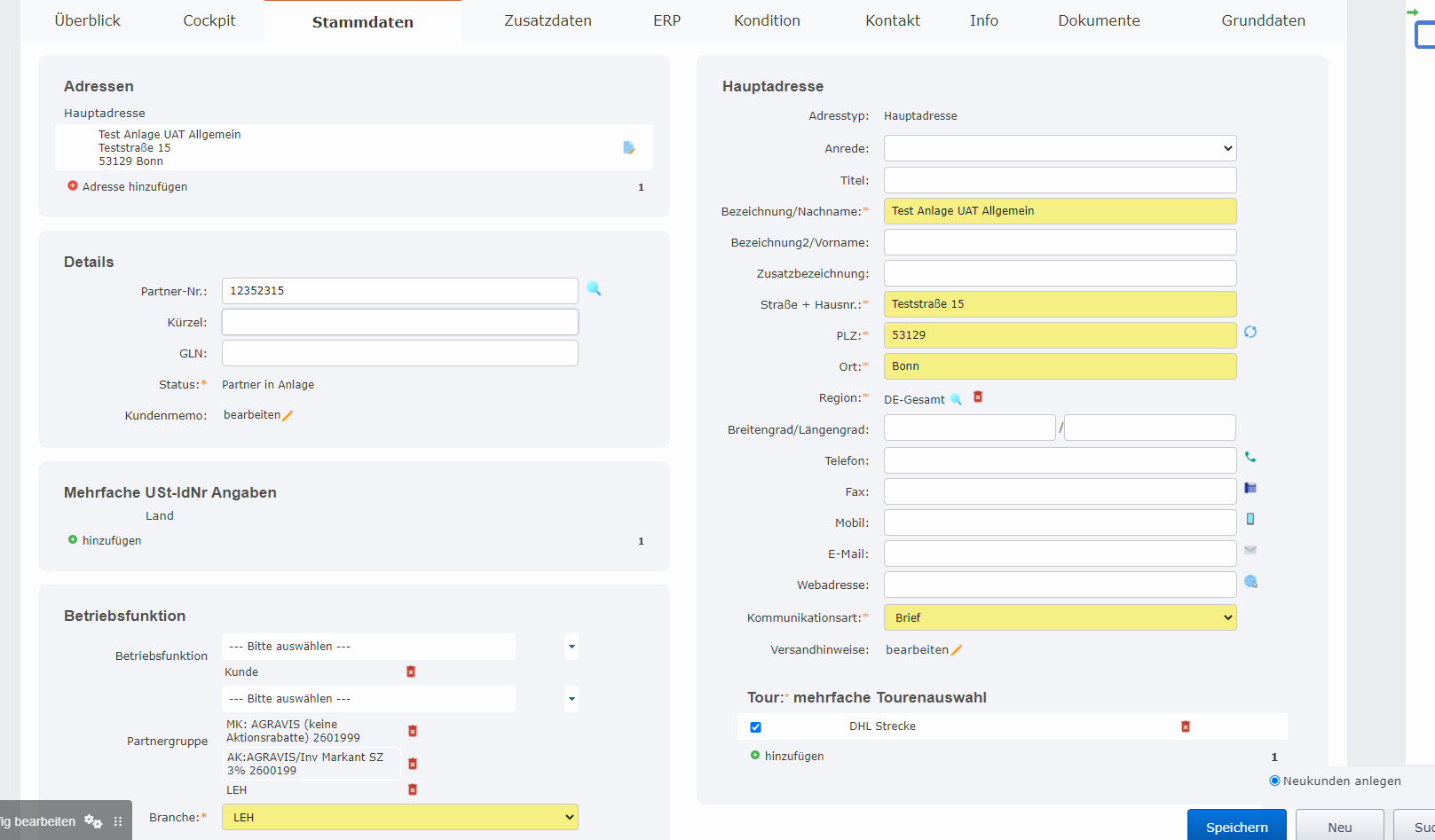
Task: Open the partner number search magnifier
Action: (x=593, y=288)
